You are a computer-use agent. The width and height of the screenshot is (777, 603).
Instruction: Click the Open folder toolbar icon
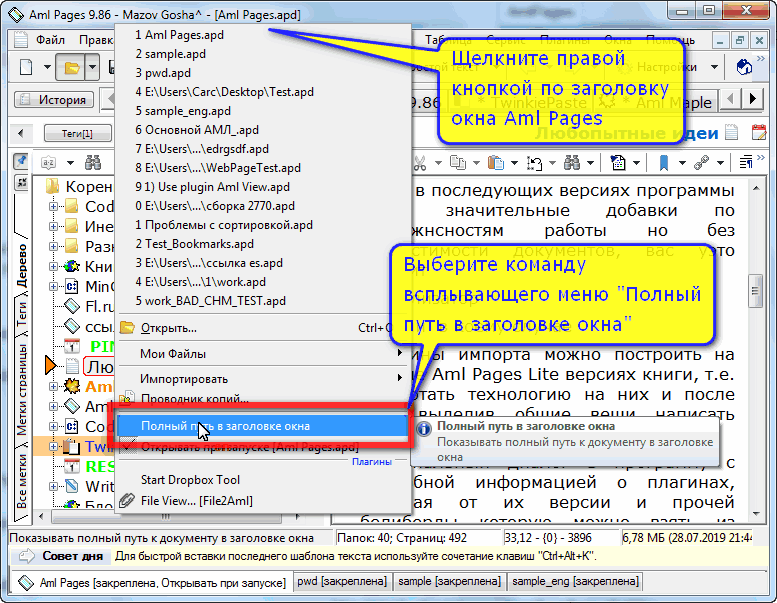tap(71, 67)
